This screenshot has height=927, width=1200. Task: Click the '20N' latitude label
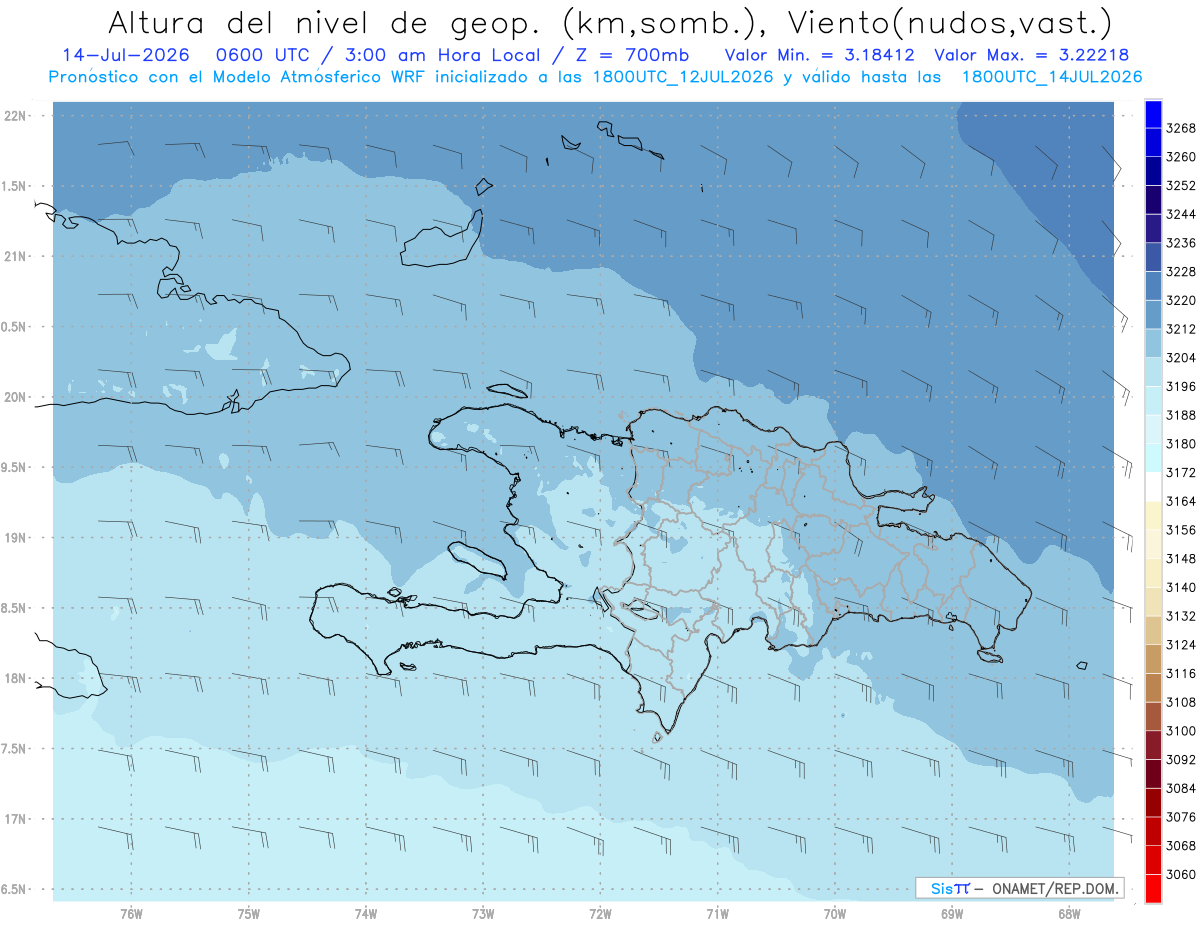(16, 397)
